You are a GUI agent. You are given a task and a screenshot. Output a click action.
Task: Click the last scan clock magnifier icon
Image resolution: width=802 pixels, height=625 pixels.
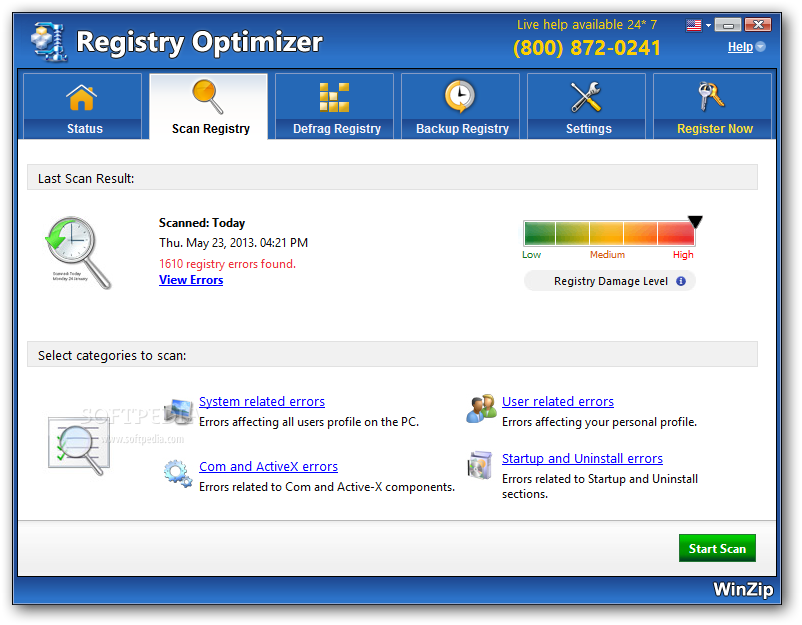pos(78,253)
